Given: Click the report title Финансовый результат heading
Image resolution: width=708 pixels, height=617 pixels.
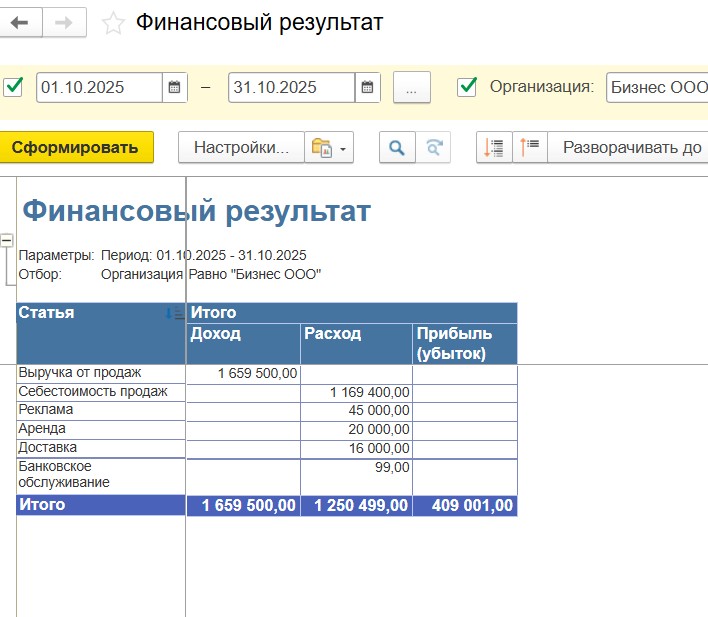Looking at the screenshot, I should pos(196,210).
